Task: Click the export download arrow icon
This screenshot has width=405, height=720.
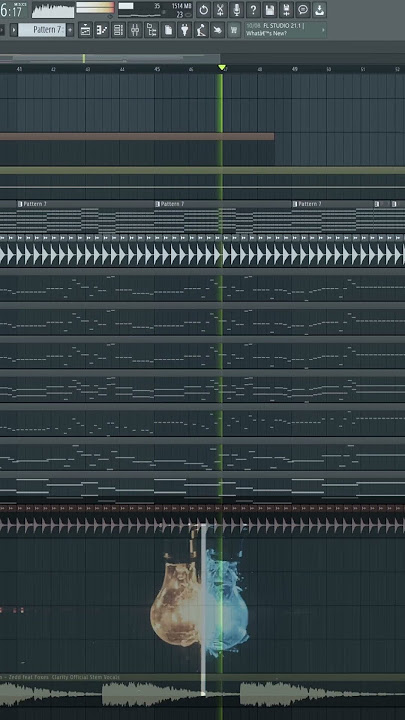Action: pyautogui.click(x=320, y=10)
